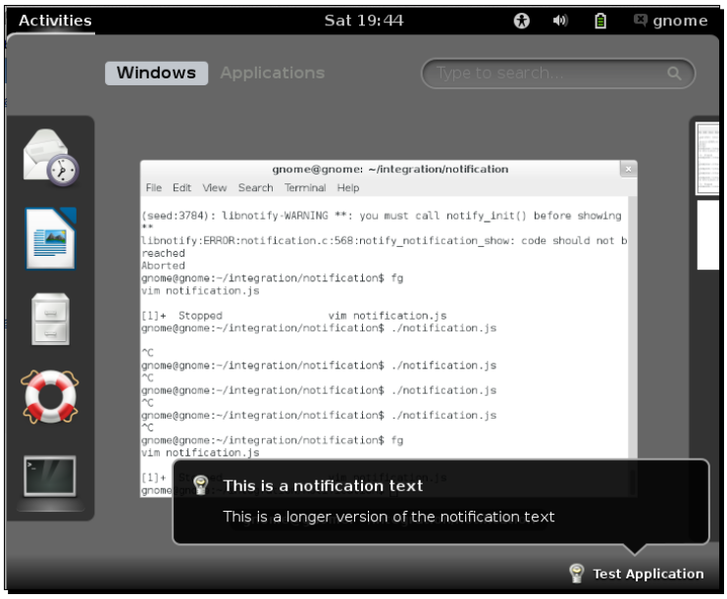Close the terminal window preview
Screen dimensions: 727x599
[628, 169]
